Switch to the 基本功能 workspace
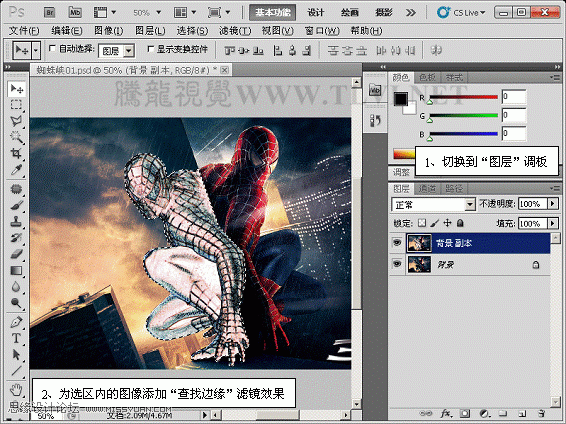 273,13
